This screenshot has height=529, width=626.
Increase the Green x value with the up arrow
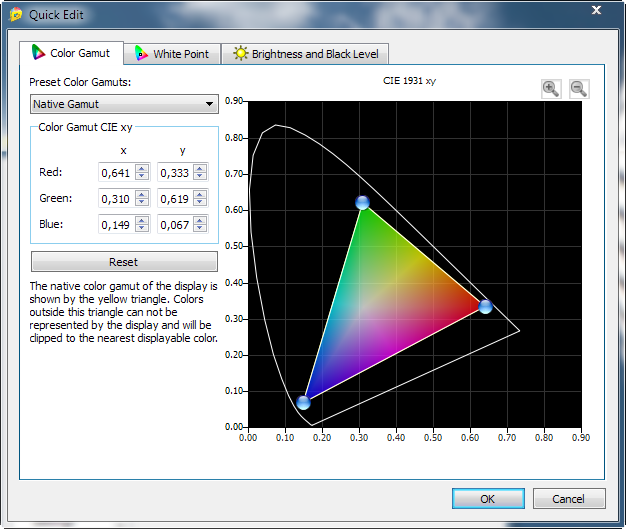[141, 194]
